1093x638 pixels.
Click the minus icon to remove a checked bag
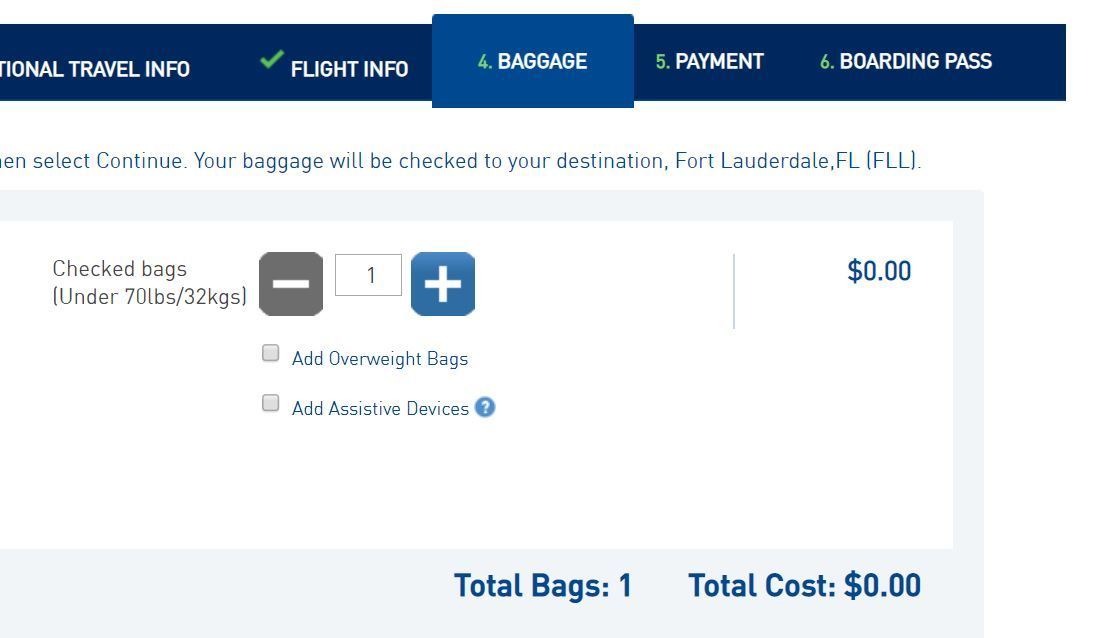(x=291, y=284)
